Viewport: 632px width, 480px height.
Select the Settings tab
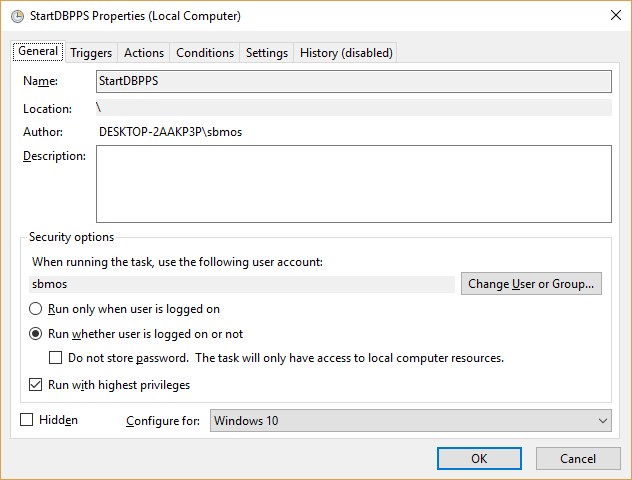[267, 53]
